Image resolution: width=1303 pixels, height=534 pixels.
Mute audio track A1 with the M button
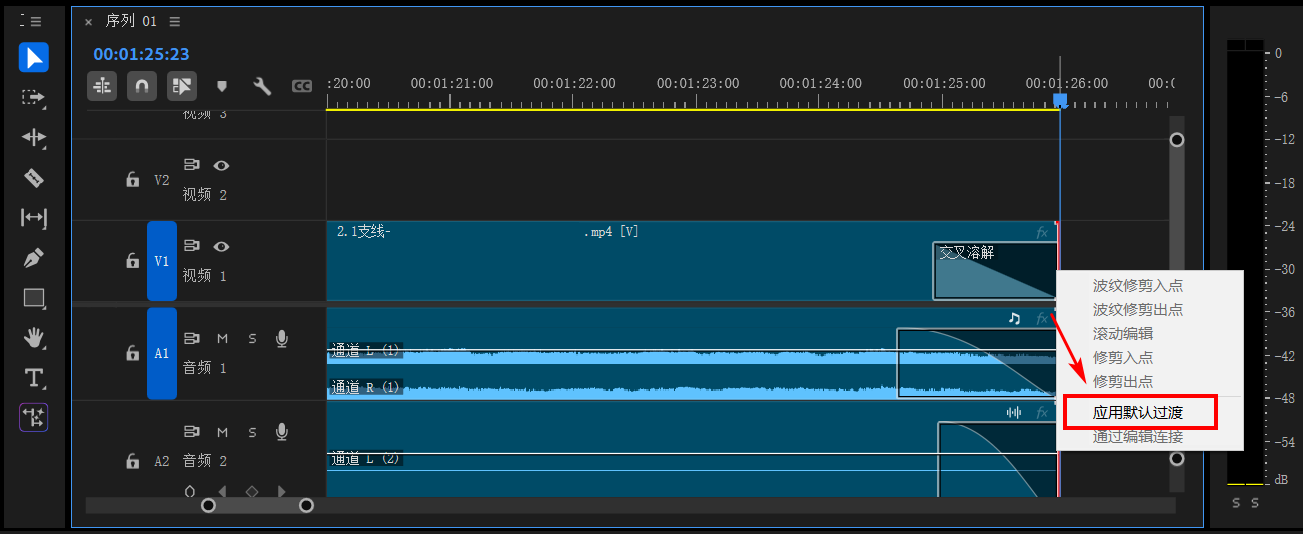coord(222,339)
